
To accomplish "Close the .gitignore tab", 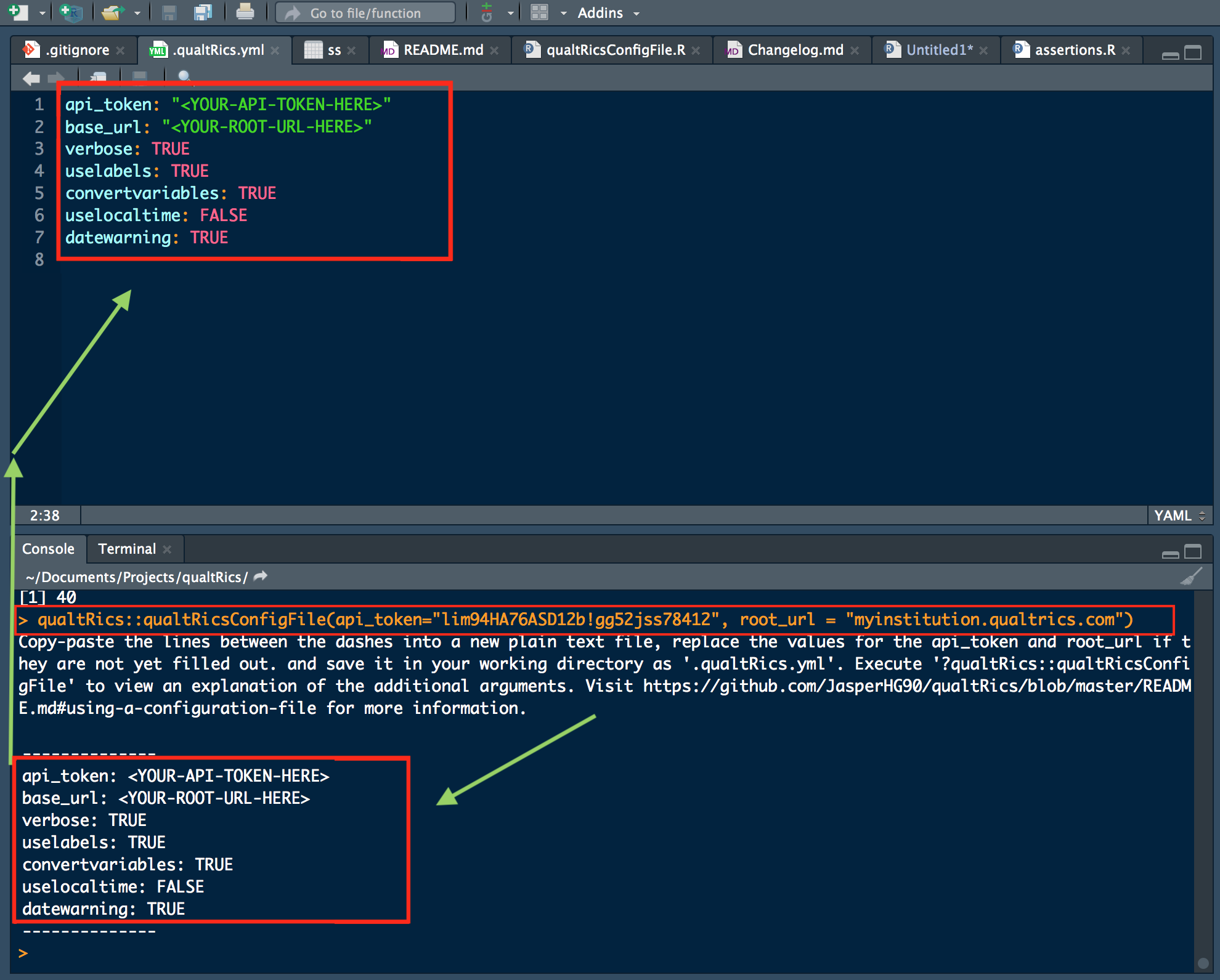I will (x=121, y=51).
